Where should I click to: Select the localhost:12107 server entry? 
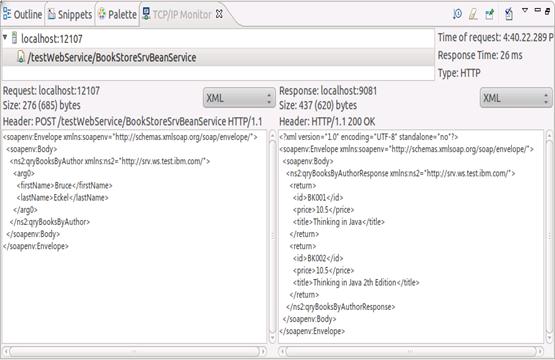click(52, 39)
